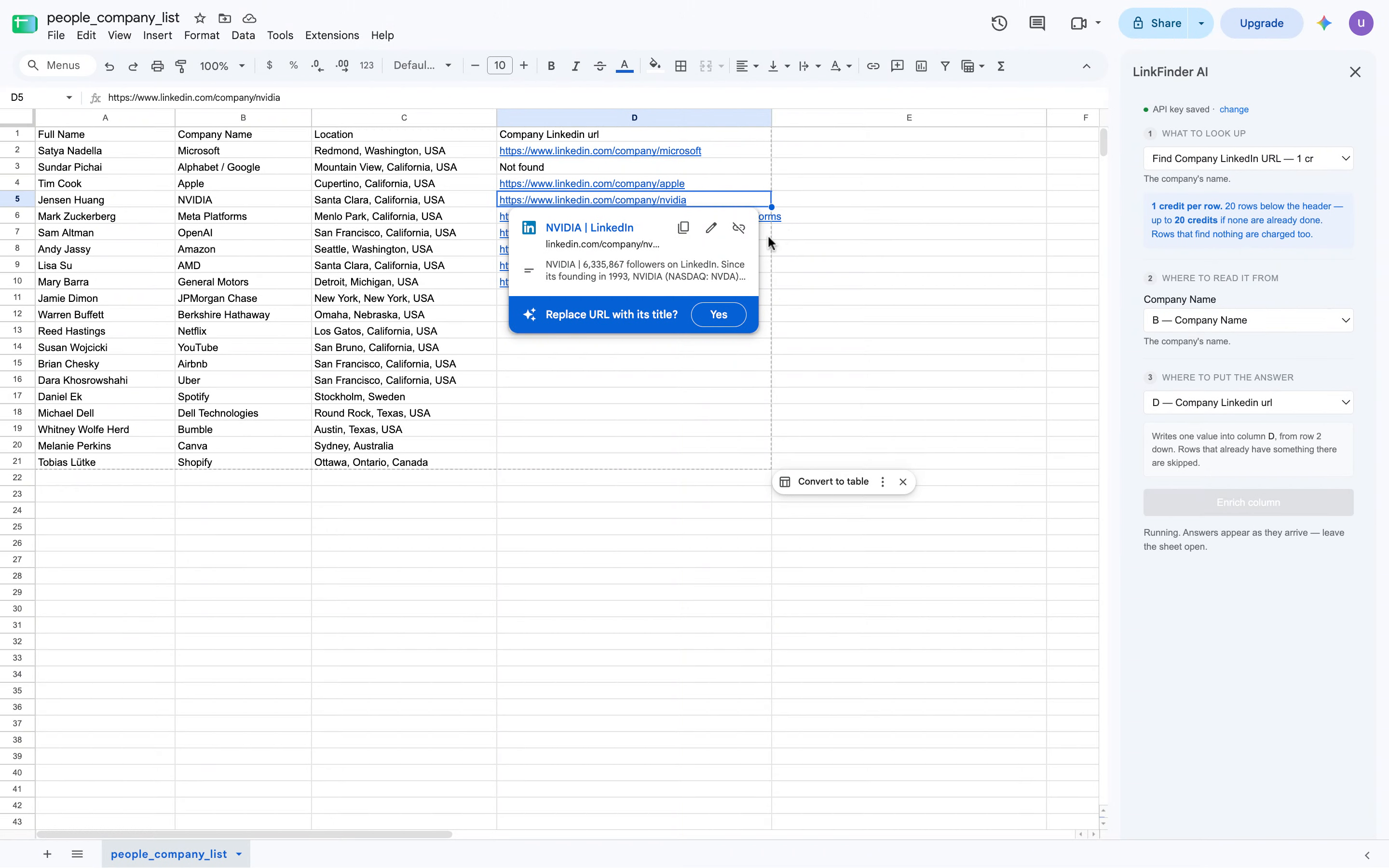Open the What To Look Up dropdown
This screenshot has height=868, width=1389.
(1248, 159)
